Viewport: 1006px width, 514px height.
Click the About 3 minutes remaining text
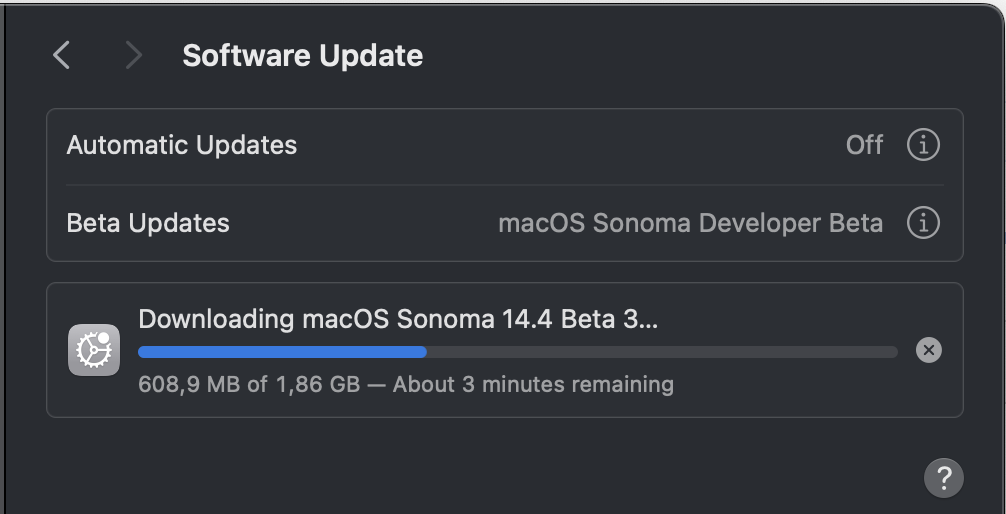pos(533,384)
